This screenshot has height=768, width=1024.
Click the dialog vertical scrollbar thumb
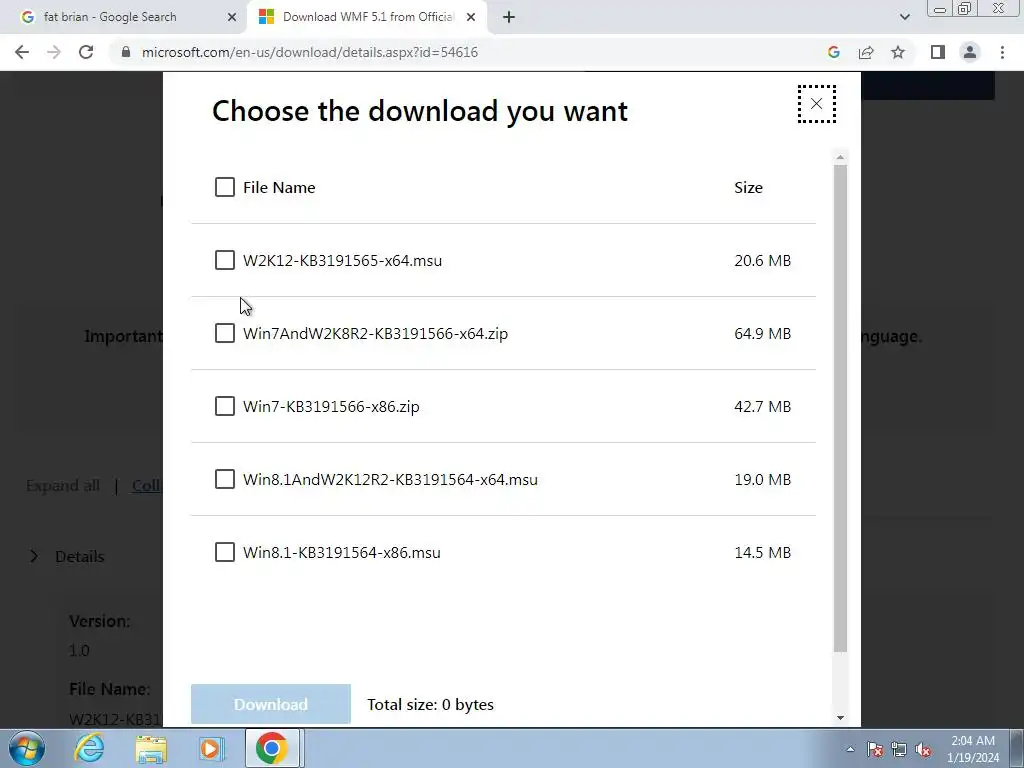(x=840, y=408)
